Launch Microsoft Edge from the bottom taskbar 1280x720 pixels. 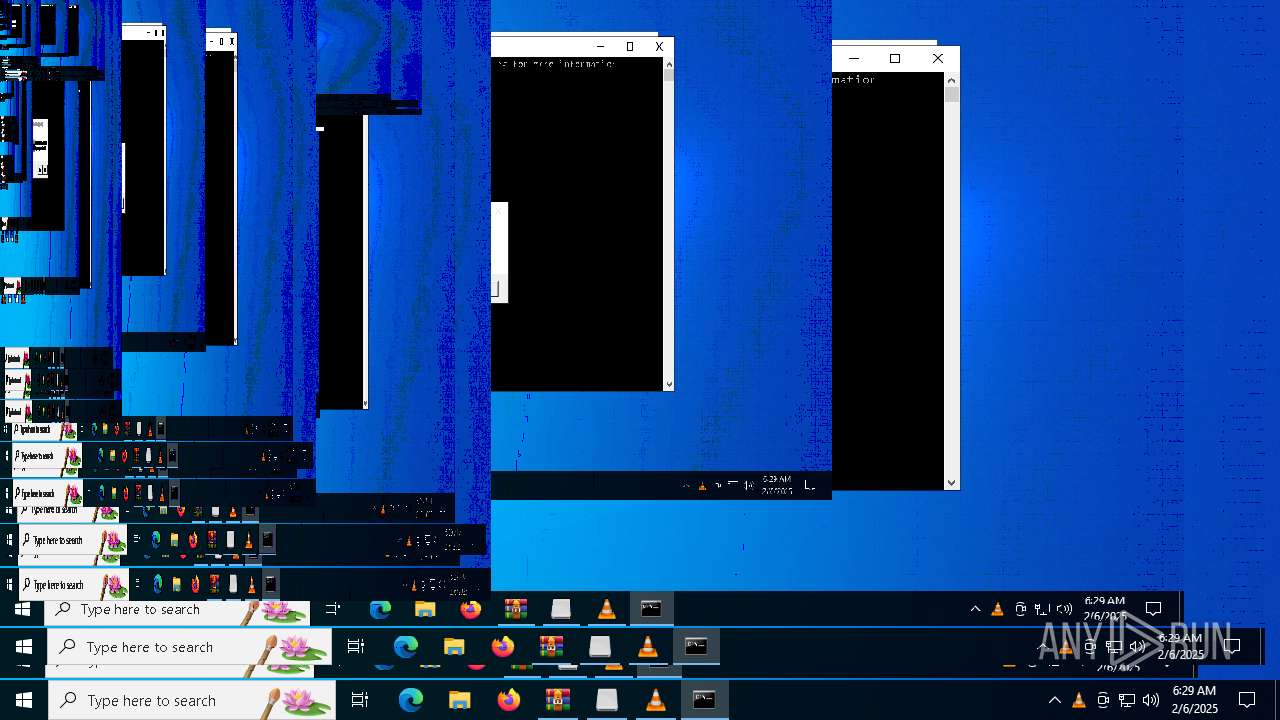coord(410,700)
